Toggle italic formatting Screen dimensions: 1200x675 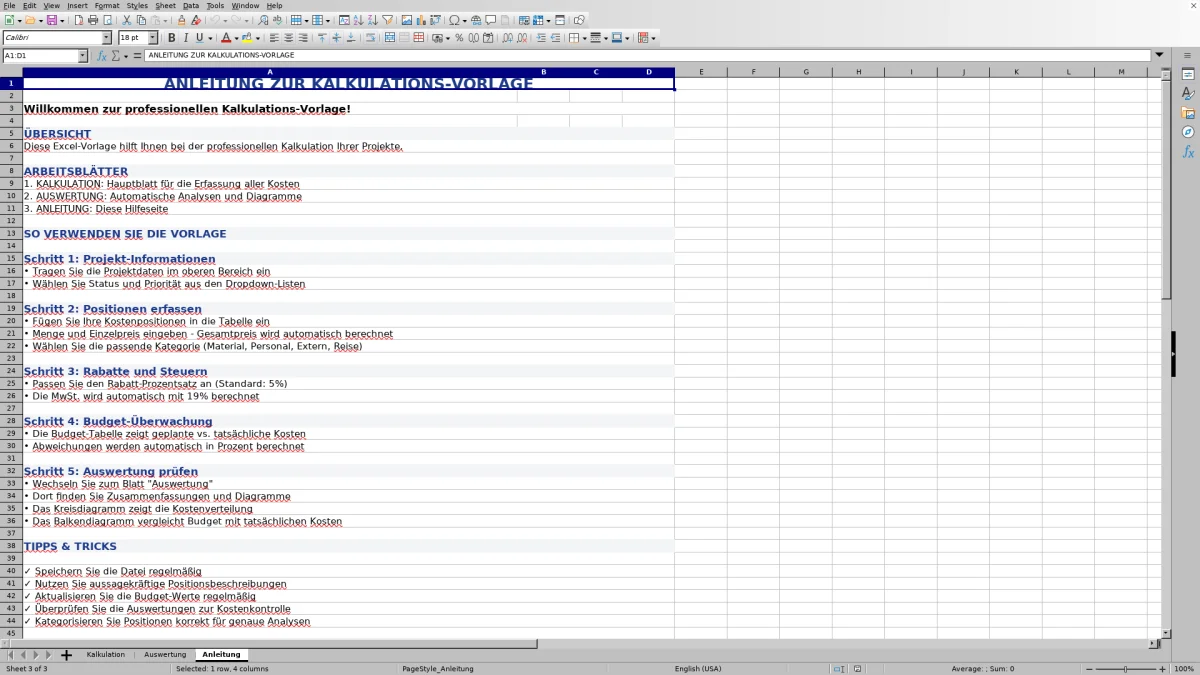point(186,37)
